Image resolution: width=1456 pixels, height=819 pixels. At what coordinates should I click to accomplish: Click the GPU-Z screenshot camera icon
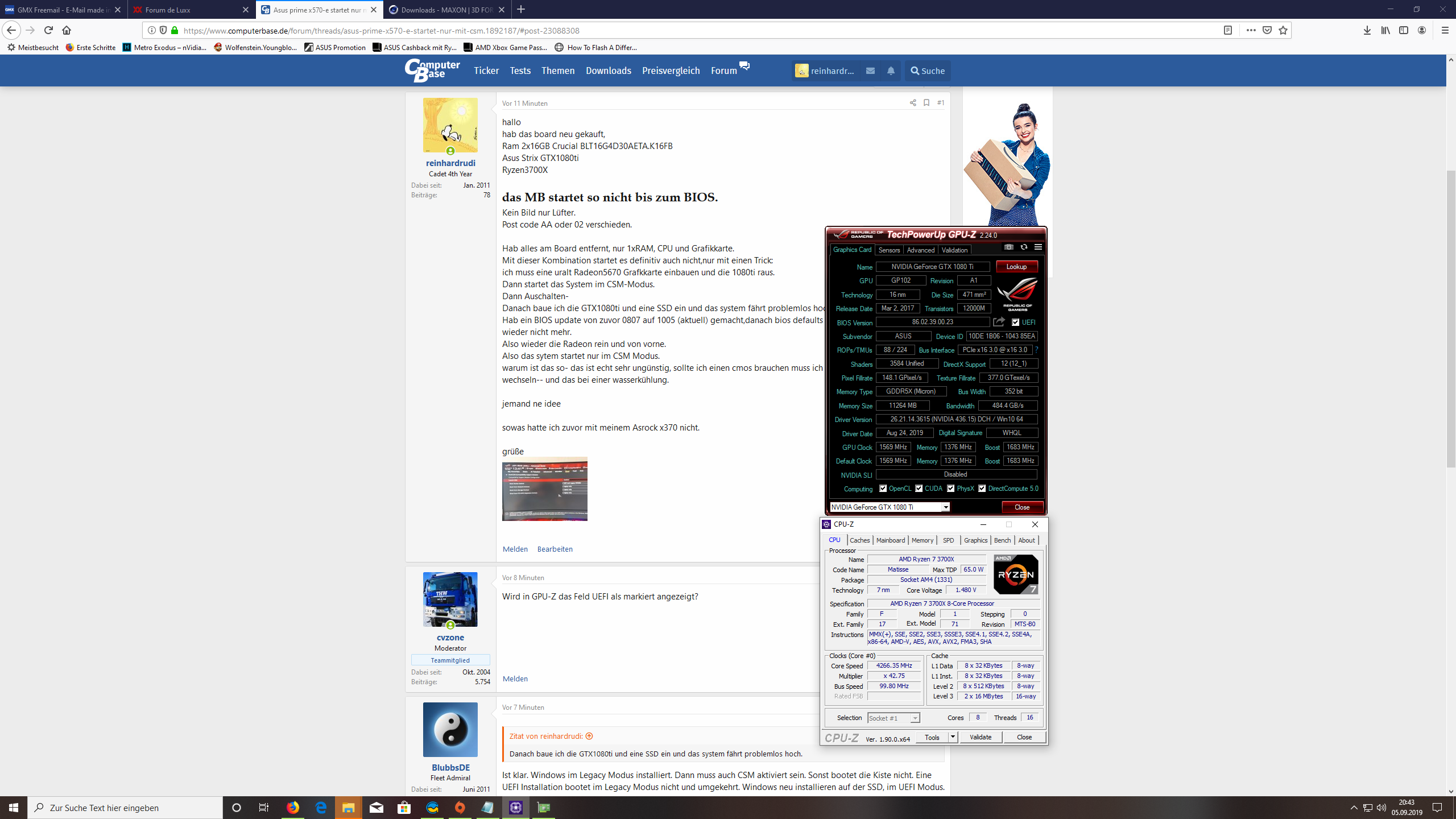tap(1008, 247)
